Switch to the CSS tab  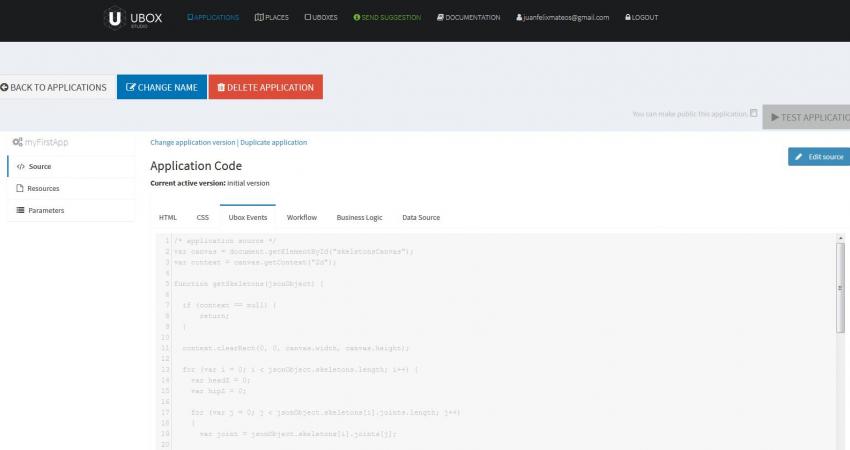[203, 217]
